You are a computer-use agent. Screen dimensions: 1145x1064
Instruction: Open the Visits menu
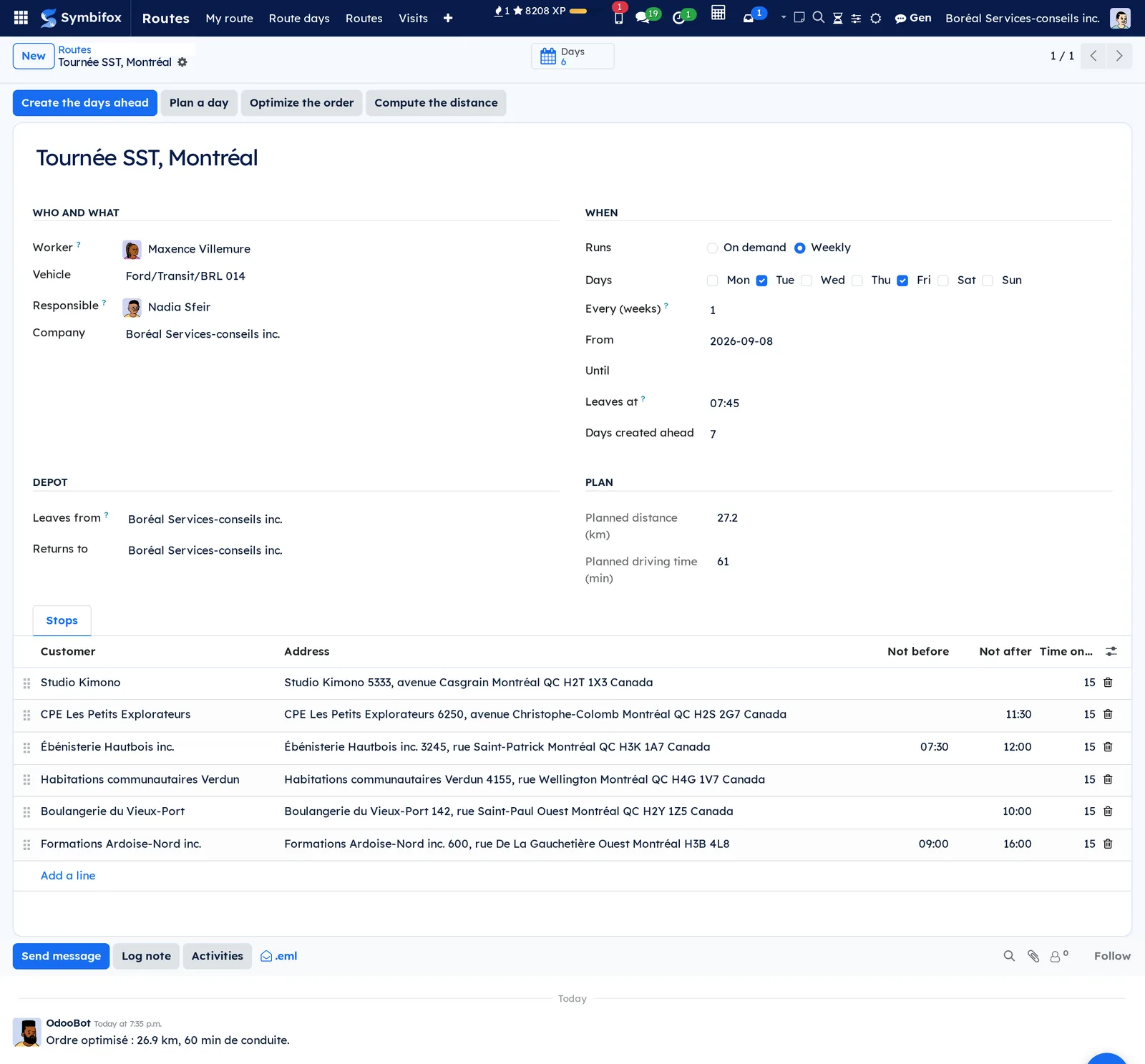(x=413, y=19)
